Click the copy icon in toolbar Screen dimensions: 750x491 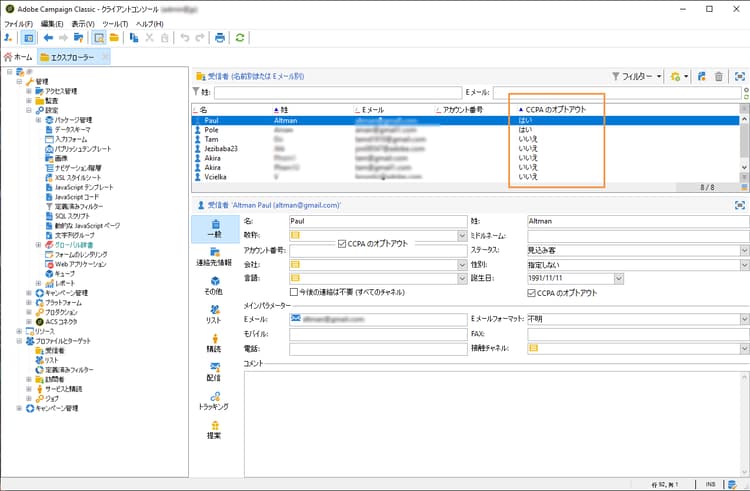(134, 38)
